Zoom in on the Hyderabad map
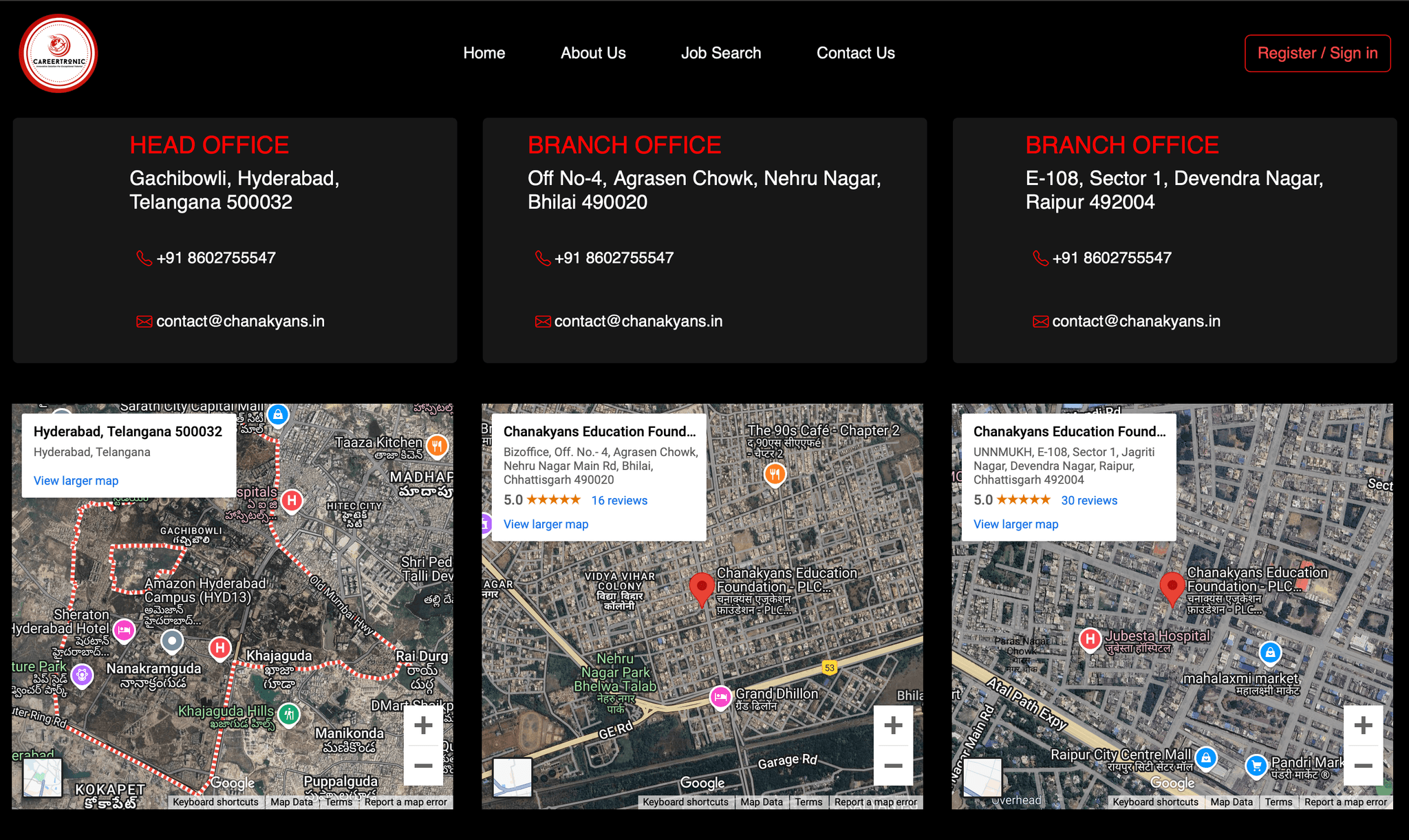1409x840 pixels. pyautogui.click(x=423, y=725)
